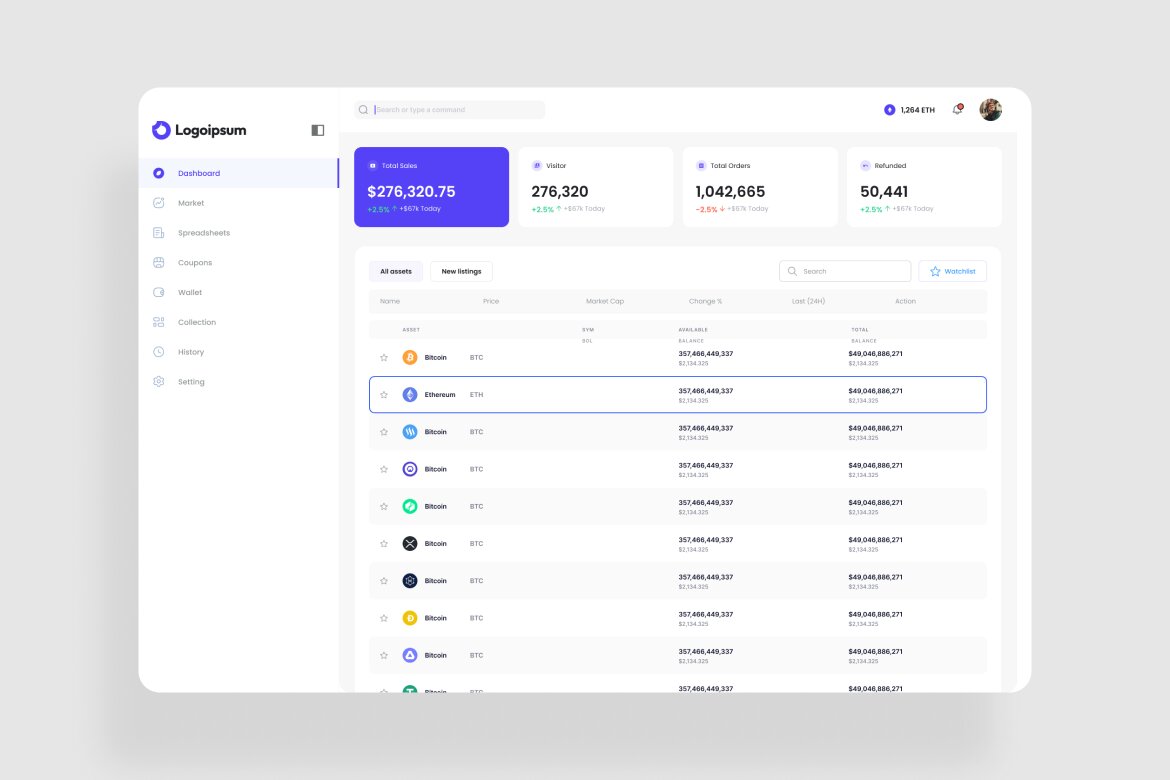Click the Watchlist button
Image resolution: width=1170 pixels, height=780 pixels.
coord(952,271)
